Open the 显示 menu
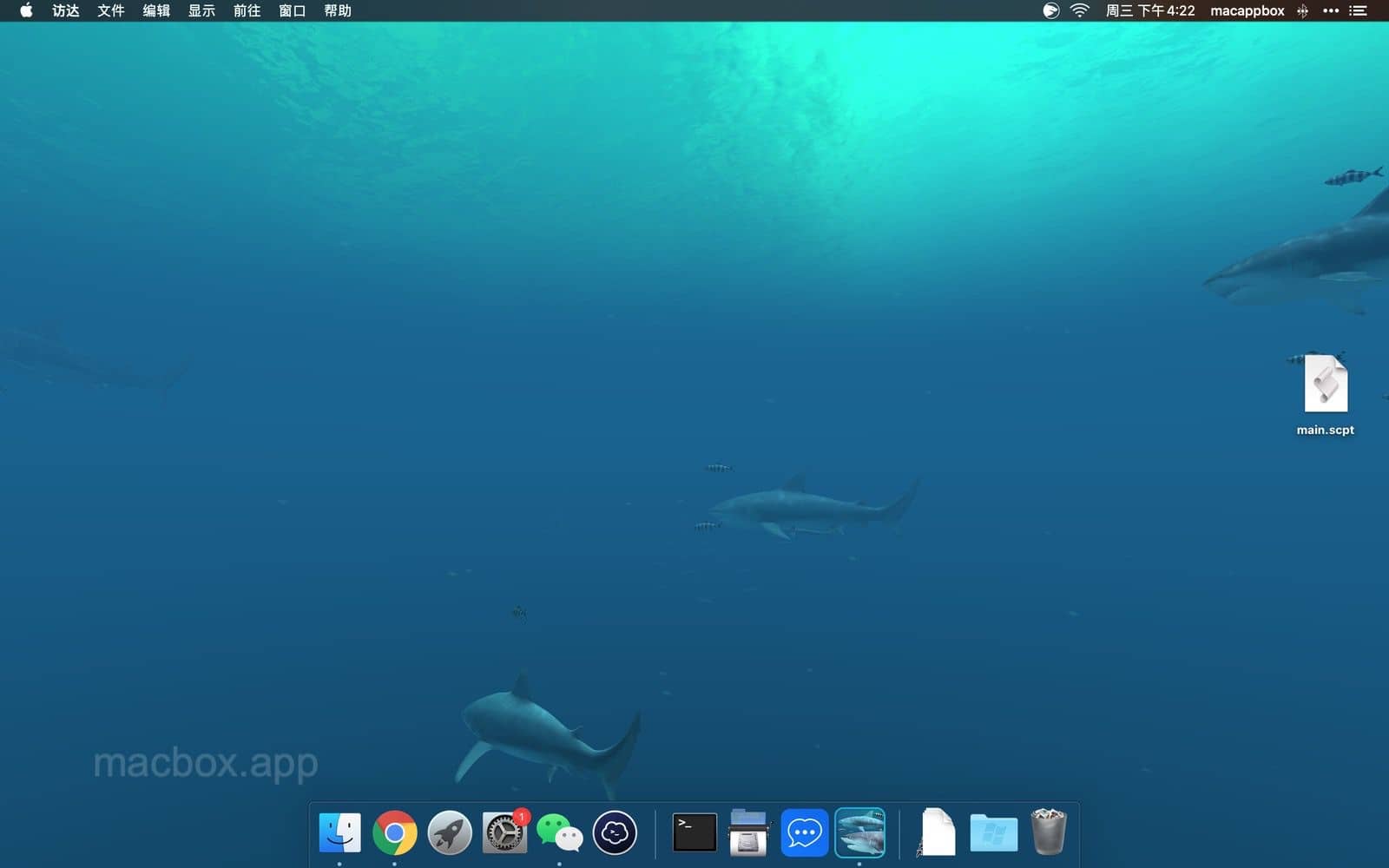 click(x=201, y=10)
